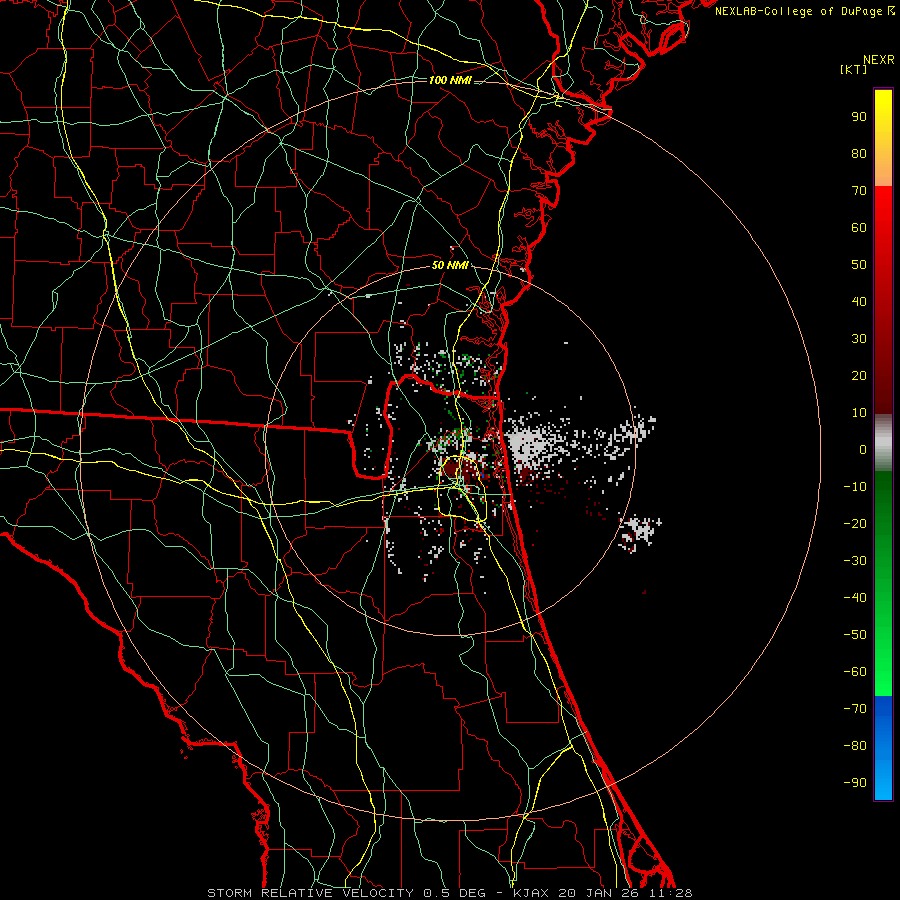Click the 0 value on the velocity scale

pos(863,449)
